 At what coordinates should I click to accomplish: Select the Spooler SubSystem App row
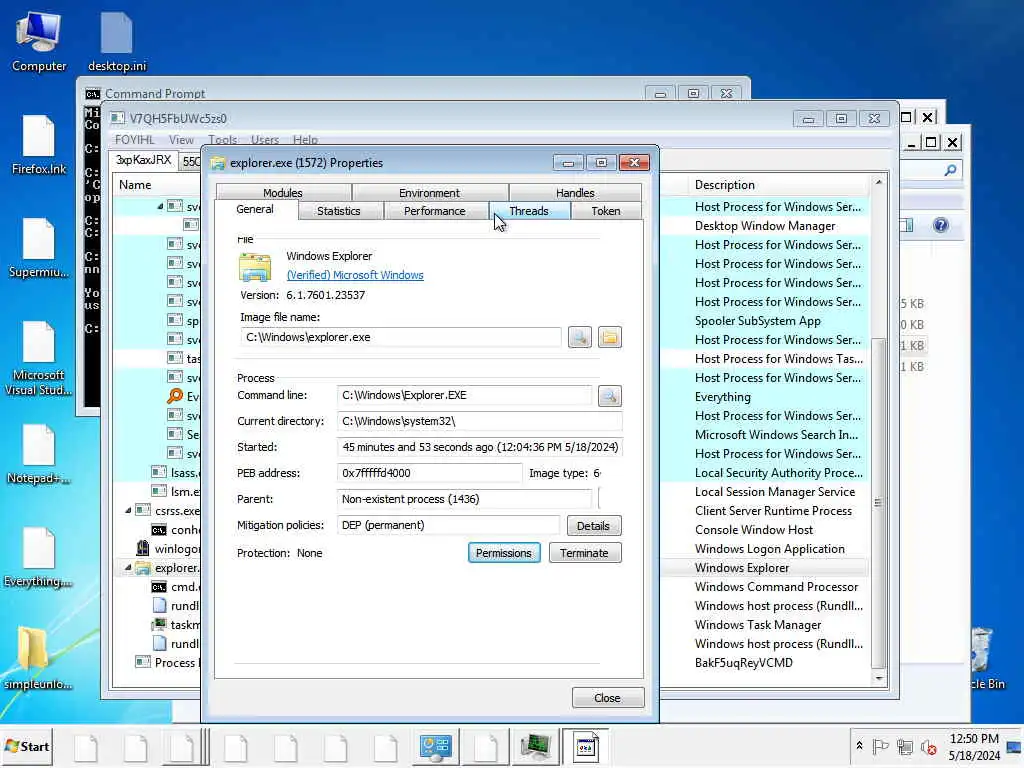click(x=758, y=321)
